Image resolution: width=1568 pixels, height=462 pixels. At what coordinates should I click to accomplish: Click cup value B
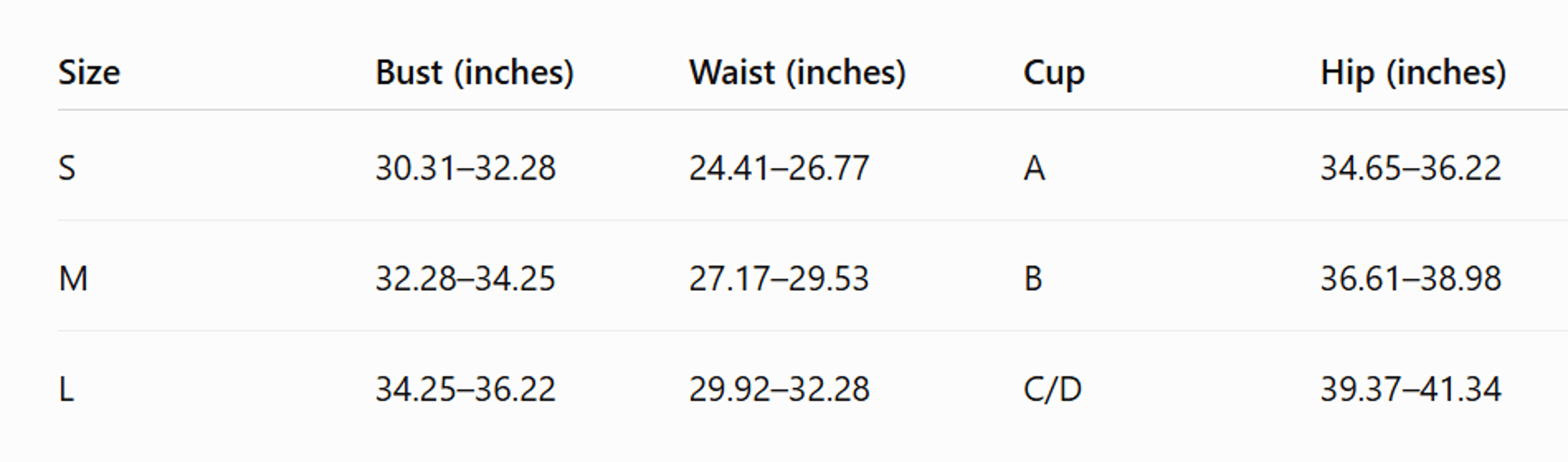coord(1033,279)
